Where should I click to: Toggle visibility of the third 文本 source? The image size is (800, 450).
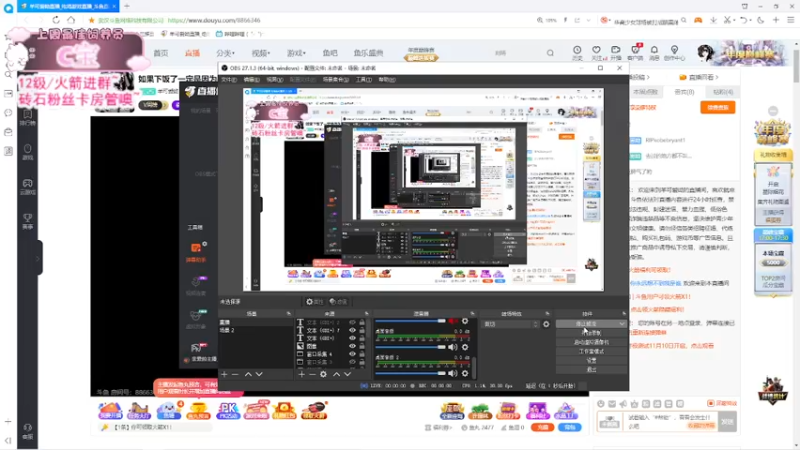[x=352, y=338]
